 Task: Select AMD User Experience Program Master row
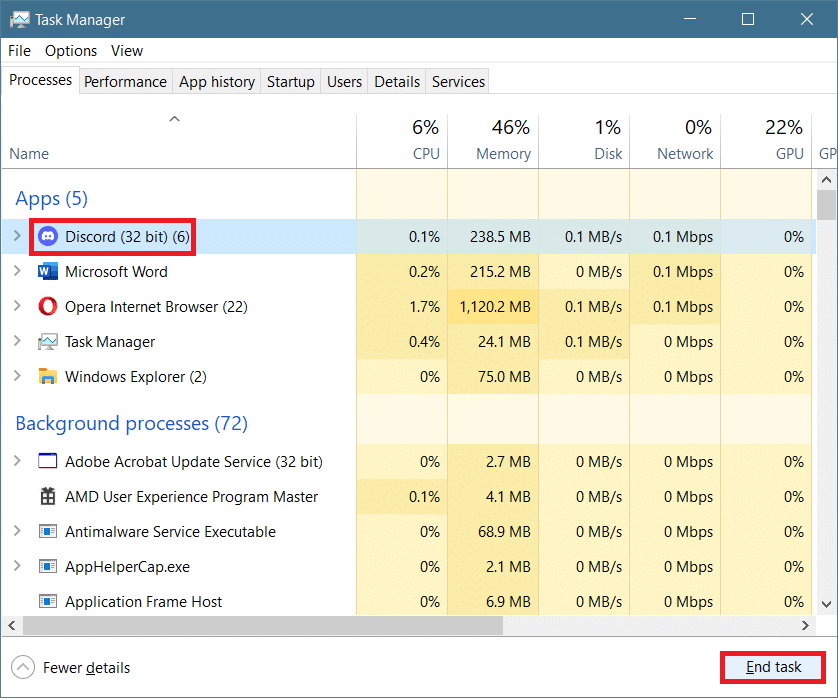[409, 497]
